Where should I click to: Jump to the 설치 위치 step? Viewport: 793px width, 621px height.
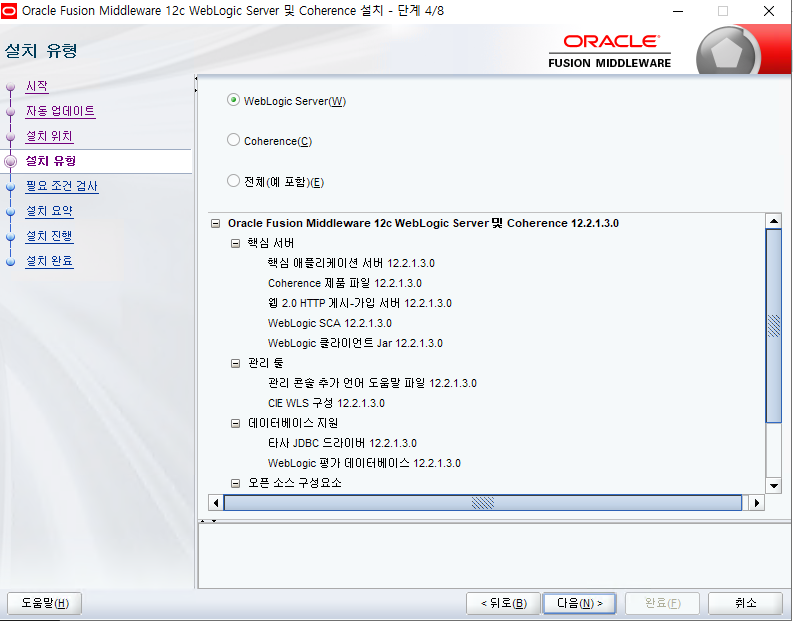pyautogui.click(x=49, y=137)
